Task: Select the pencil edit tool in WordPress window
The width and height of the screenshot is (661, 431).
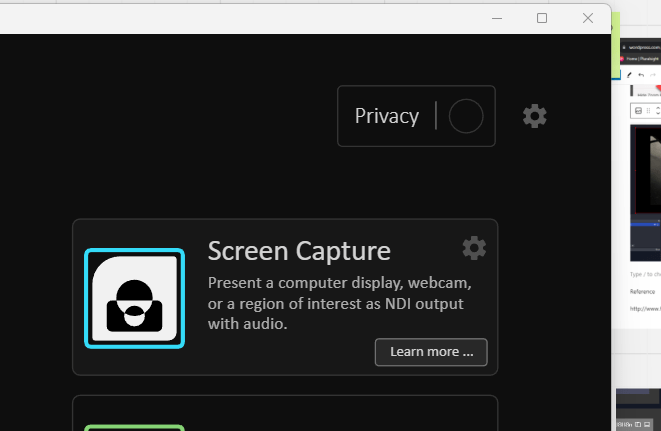Action: [x=629, y=75]
